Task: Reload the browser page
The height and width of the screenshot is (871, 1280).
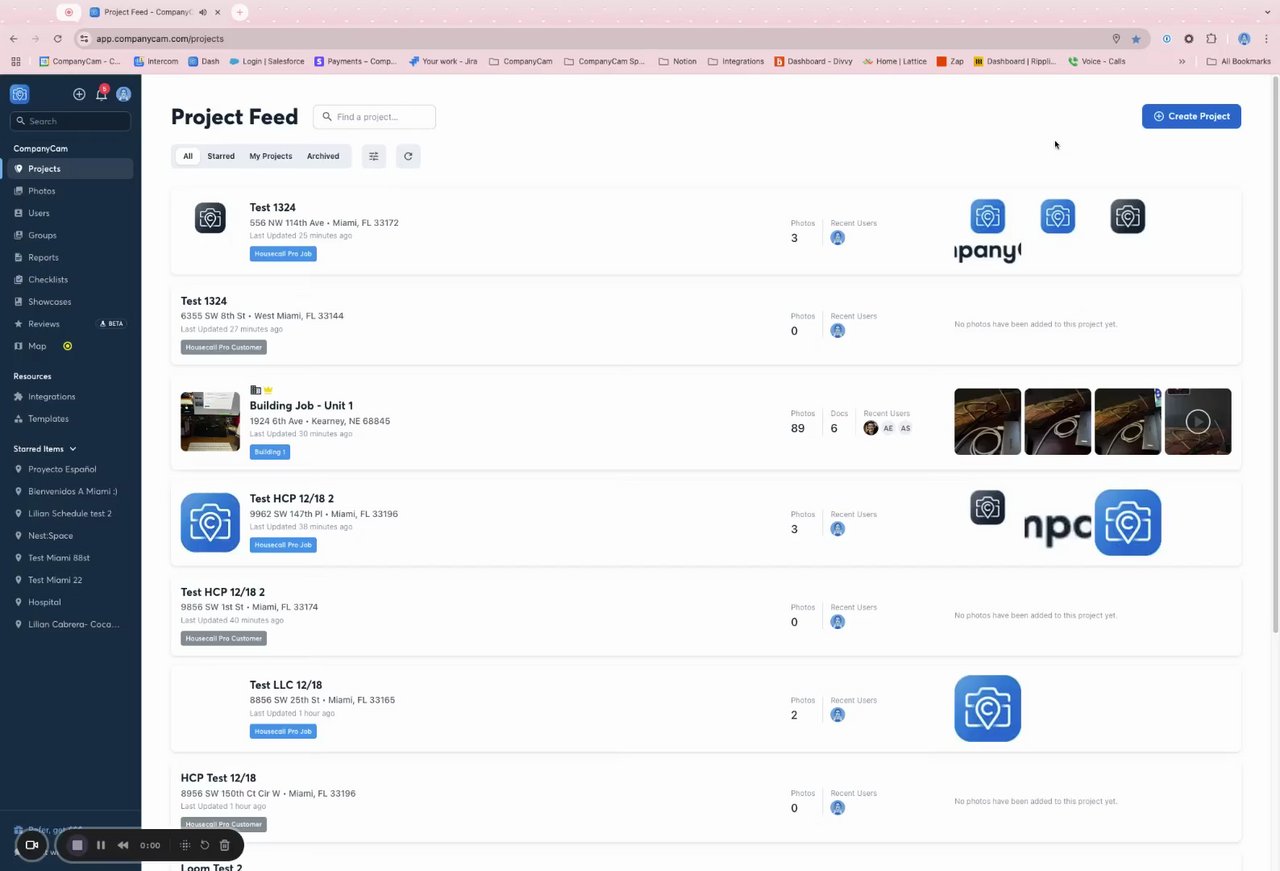Action: (58, 39)
